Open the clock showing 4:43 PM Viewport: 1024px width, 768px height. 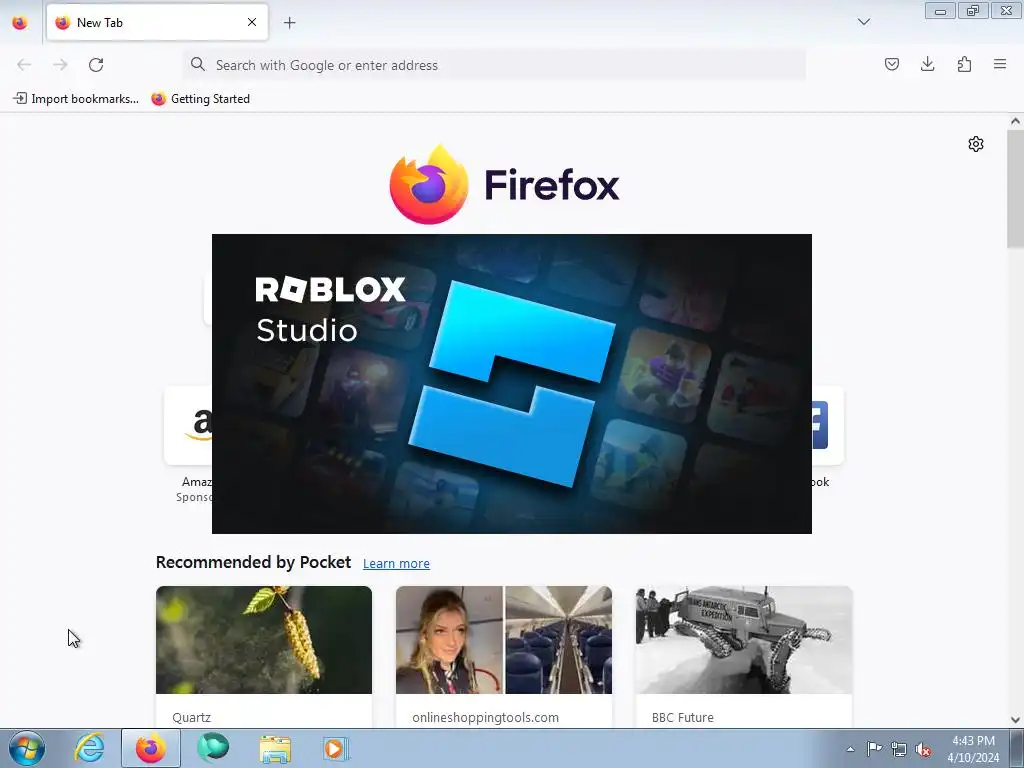point(973,749)
